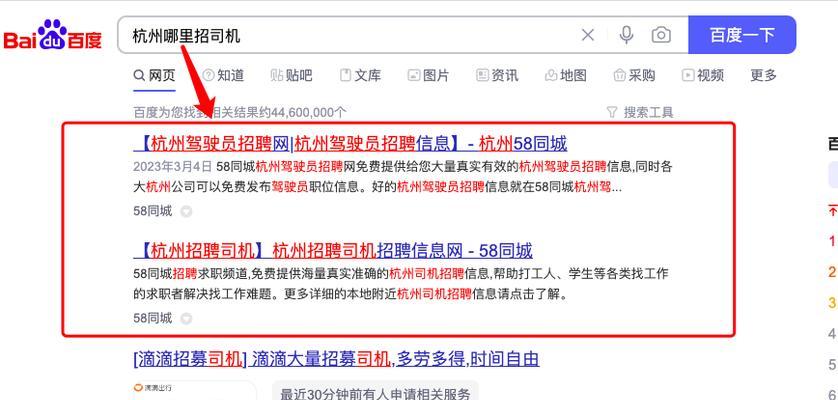Expand dropdown arrow beside first 58同城 source
The height and width of the screenshot is (400, 838).
coord(186,212)
